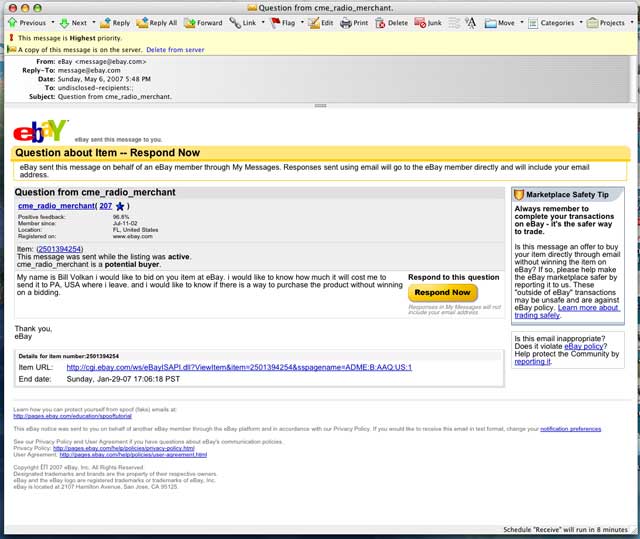Viewport: 640px width, 539px height.
Task: Open the Projects dropdown
Action: click(x=608, y=22)
